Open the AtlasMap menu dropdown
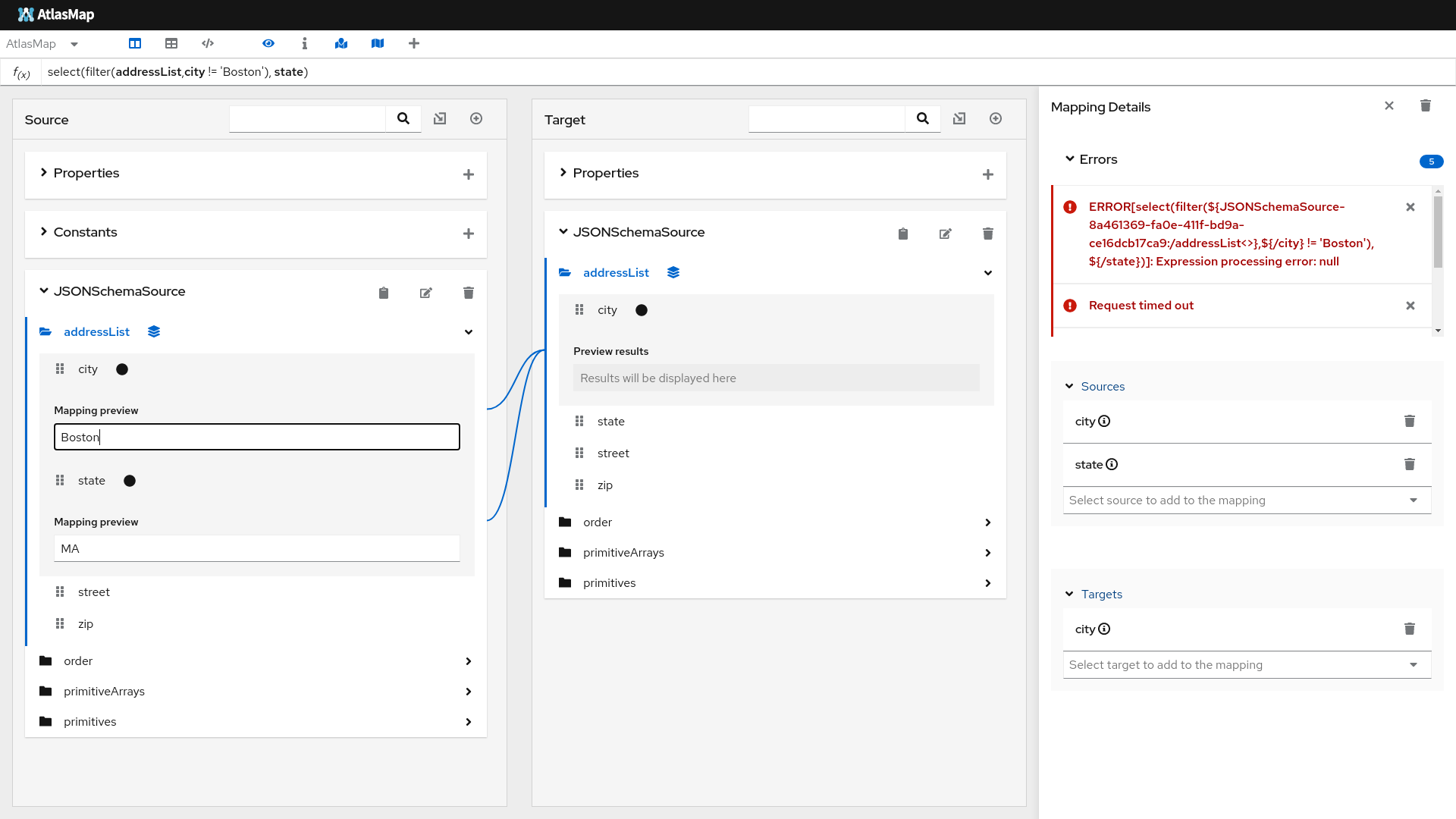The image size is (1456, 819). 74,44
